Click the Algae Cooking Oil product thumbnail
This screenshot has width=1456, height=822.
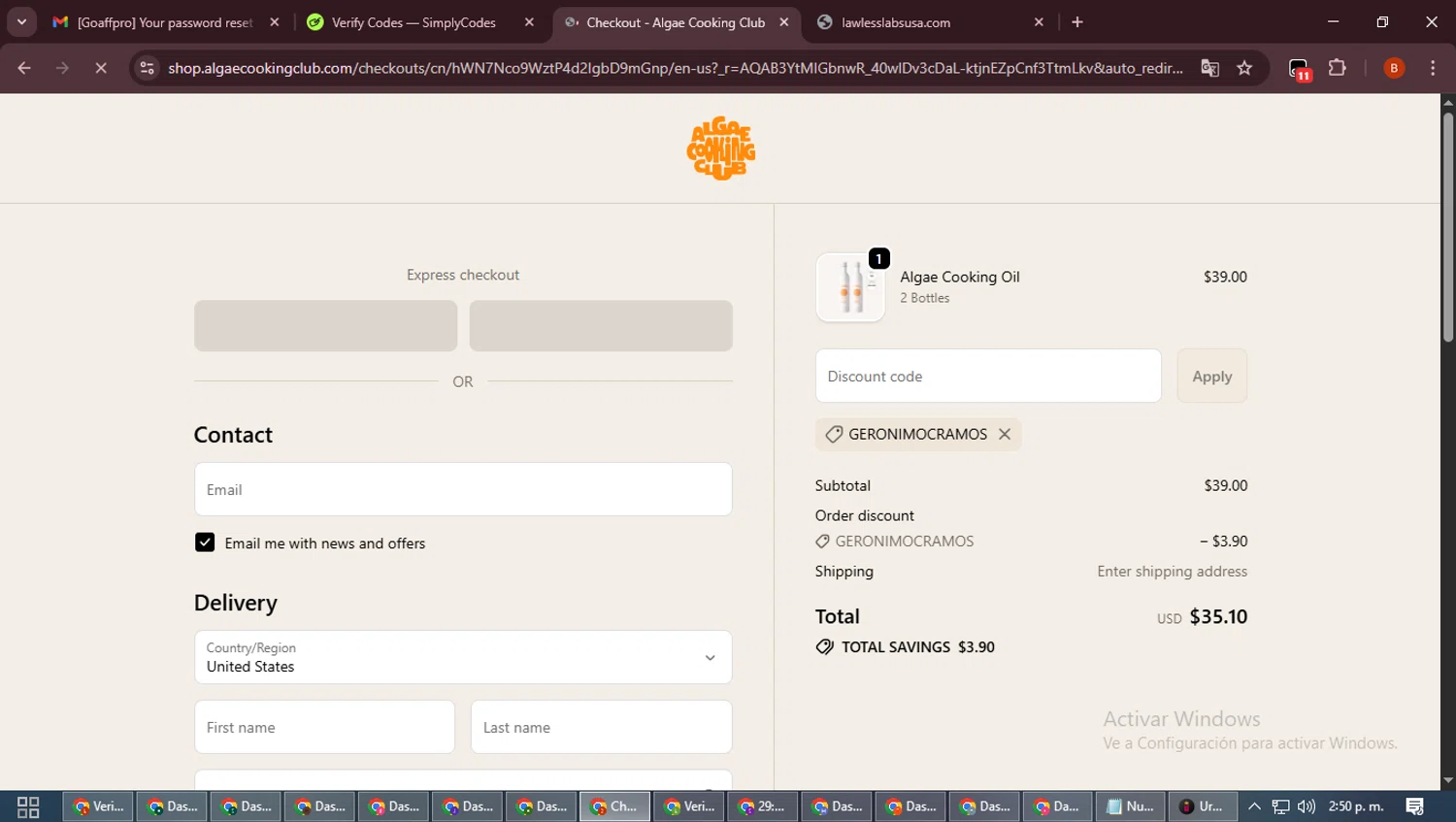click(850, 287)
